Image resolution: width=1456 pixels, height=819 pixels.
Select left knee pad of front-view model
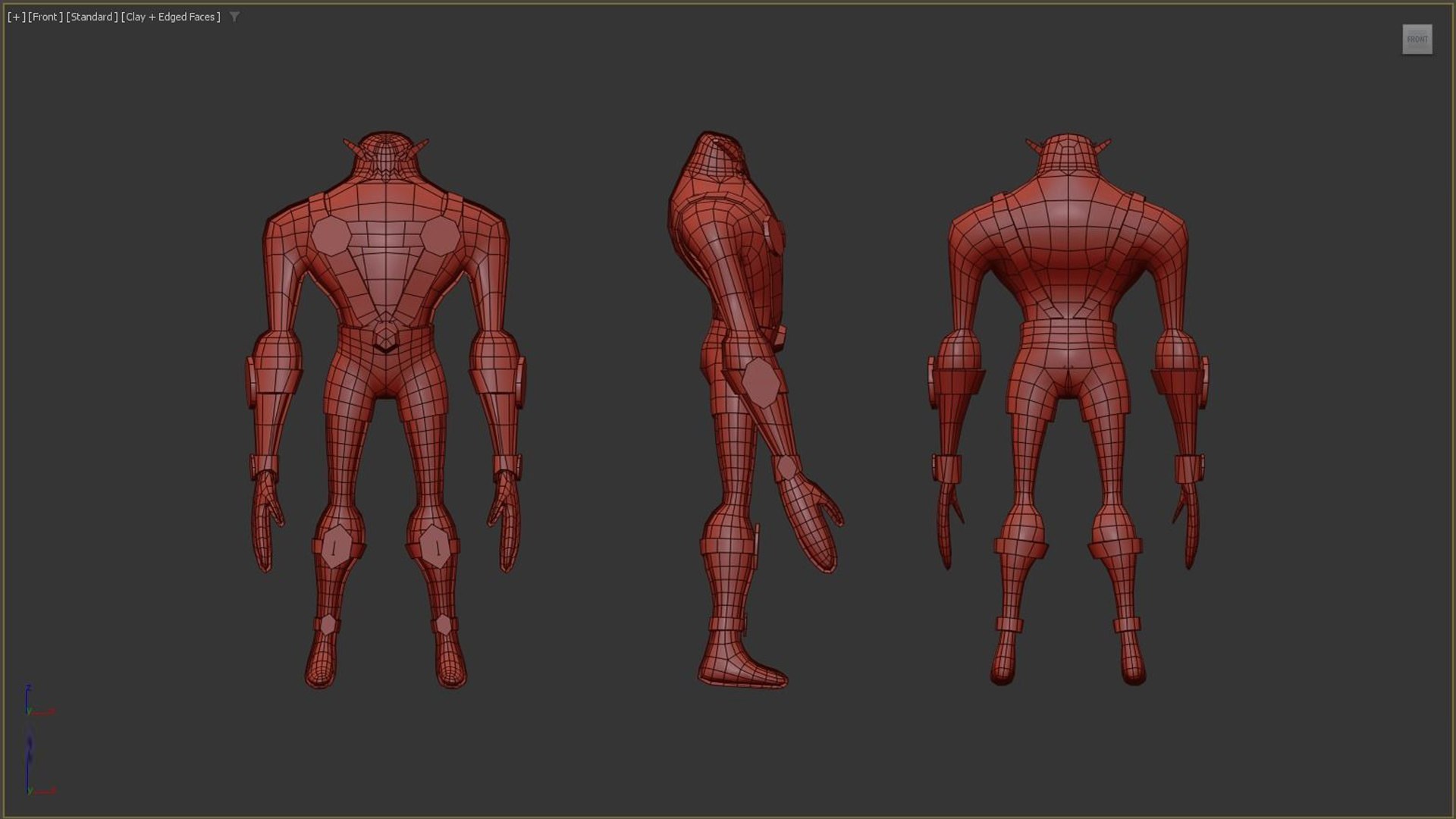[335, 544]
